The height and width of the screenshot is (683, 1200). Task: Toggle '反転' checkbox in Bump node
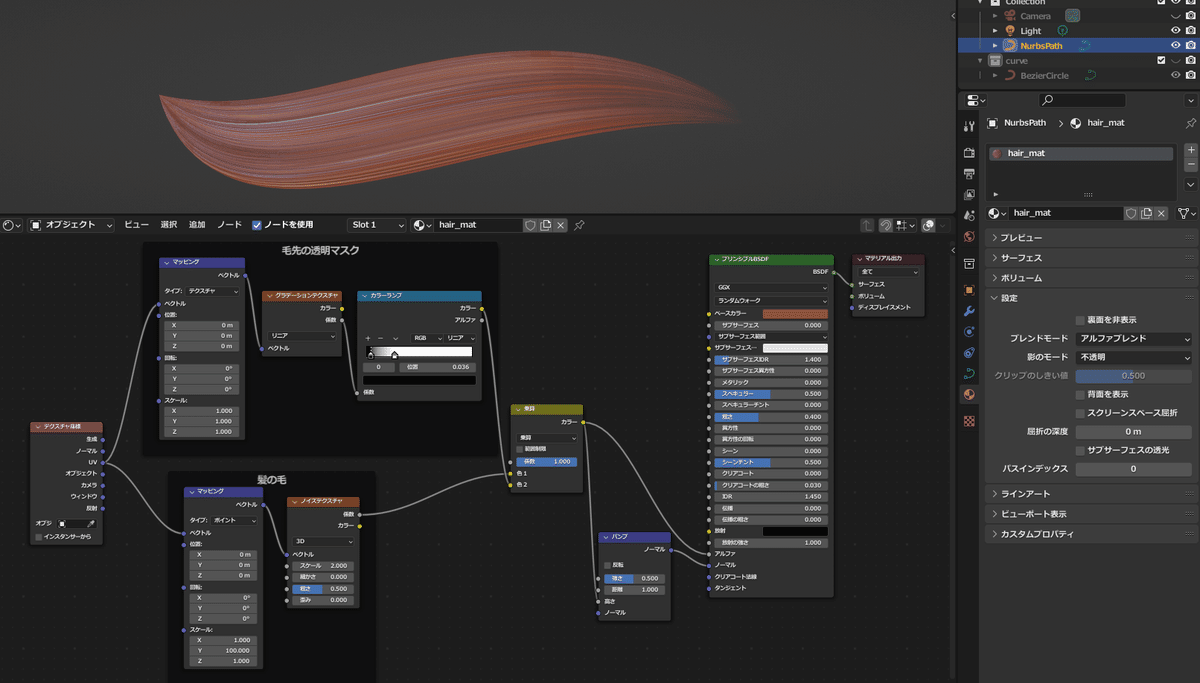tap(607, 565)
